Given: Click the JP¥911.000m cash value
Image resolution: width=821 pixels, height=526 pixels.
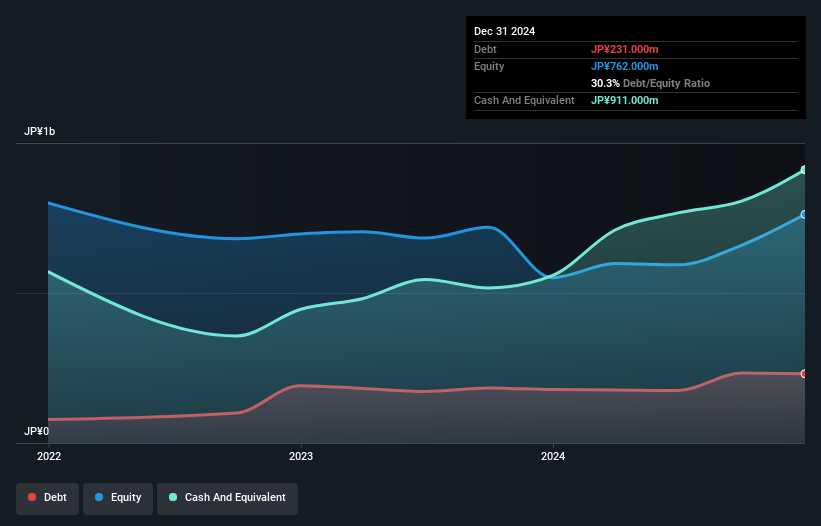Looking at the screenshot, I should coord(625,100).
